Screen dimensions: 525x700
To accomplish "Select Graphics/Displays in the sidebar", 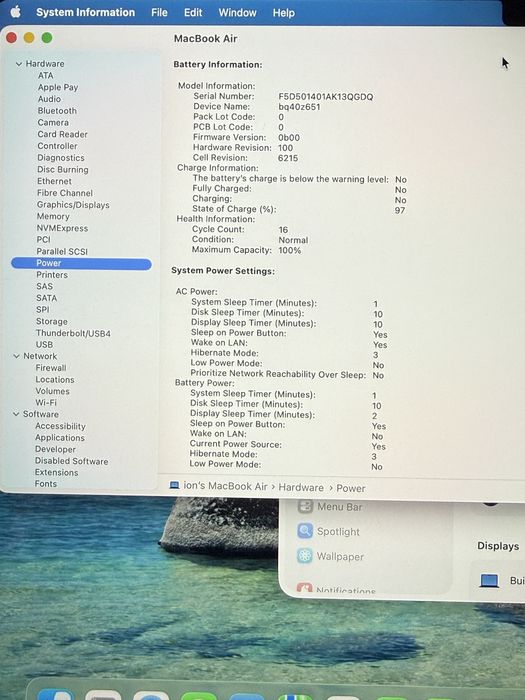I will (73, 204).
